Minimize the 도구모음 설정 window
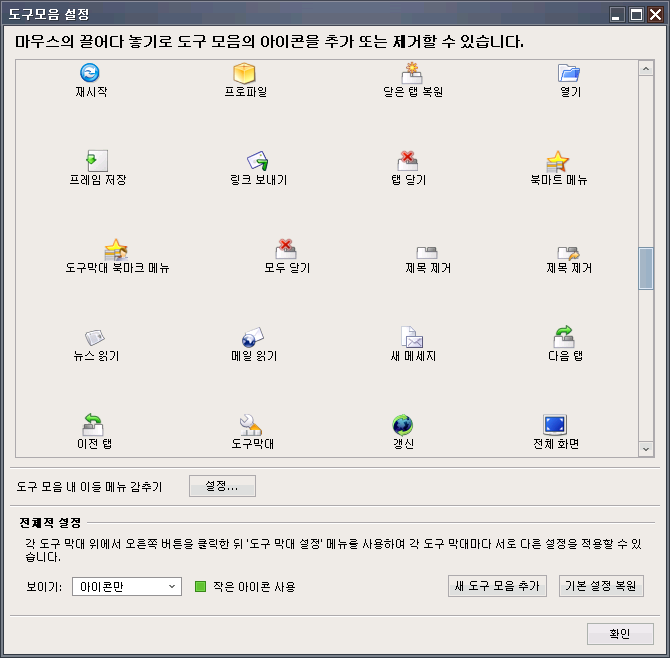The height and width of the screenshot is (658, 670). 616,15
